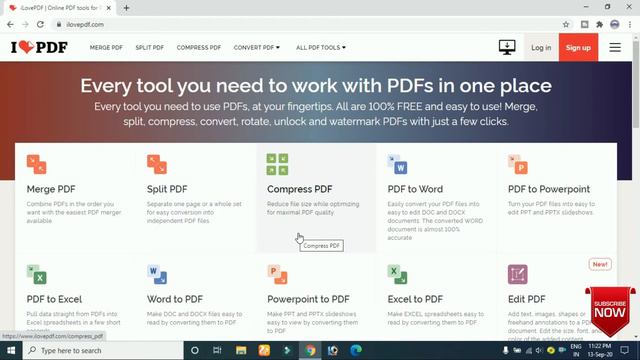Click the Word to PDF icon

(x=157, y=274)
